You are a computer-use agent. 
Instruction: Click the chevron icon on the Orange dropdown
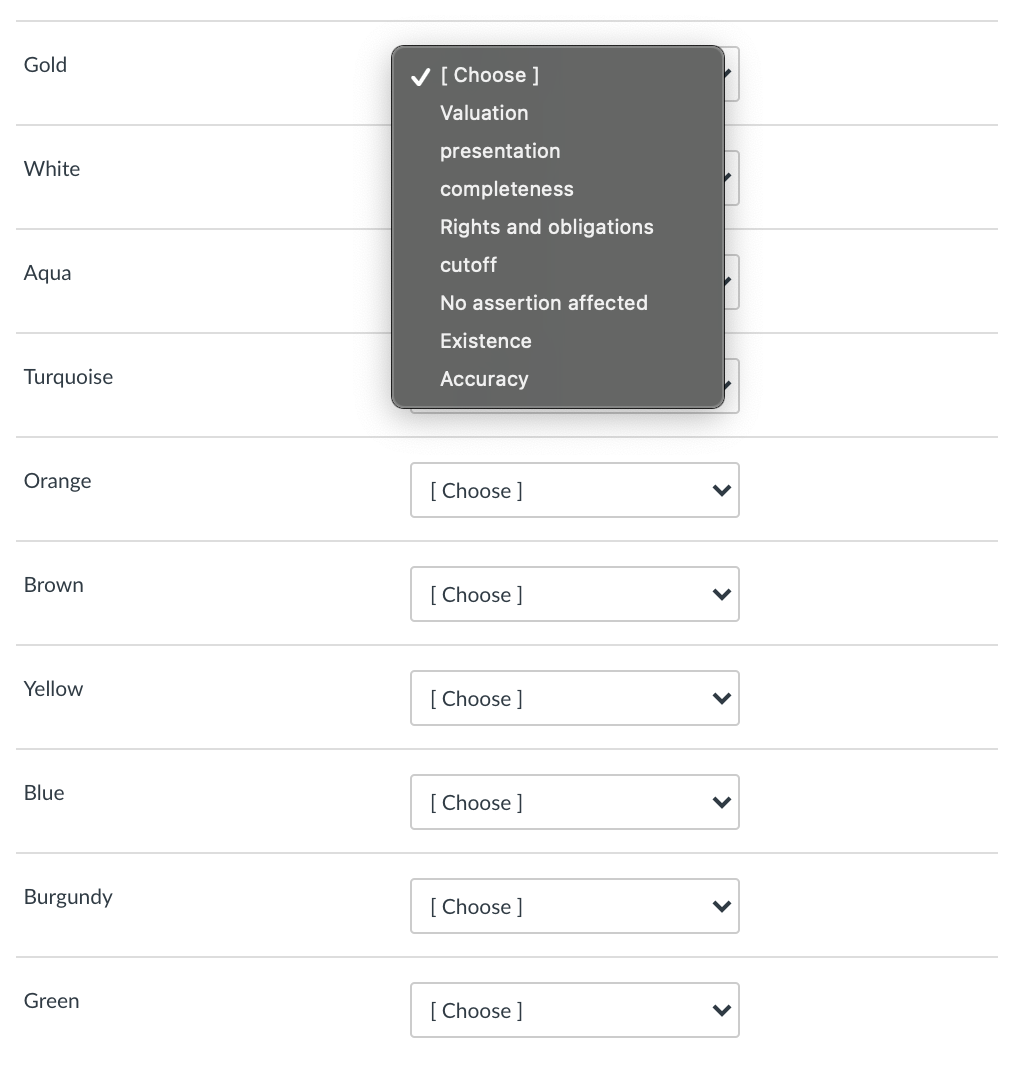pos(721,490)
